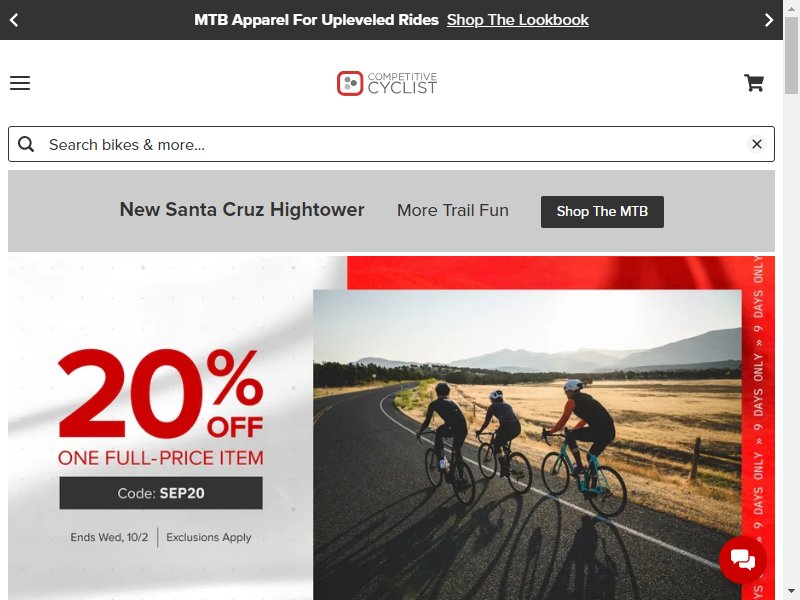Show next promo with right arrow
800x600 pixels.
coord(768,20)
